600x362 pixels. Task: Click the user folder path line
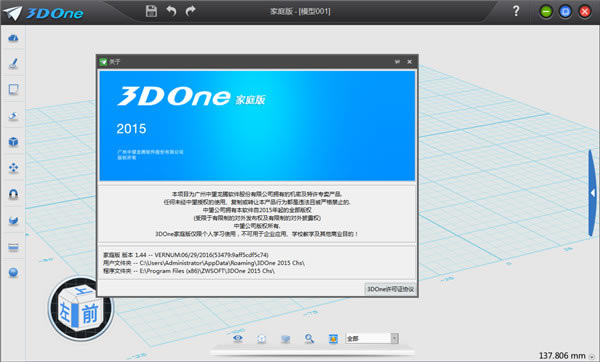[x=204, y=263]
